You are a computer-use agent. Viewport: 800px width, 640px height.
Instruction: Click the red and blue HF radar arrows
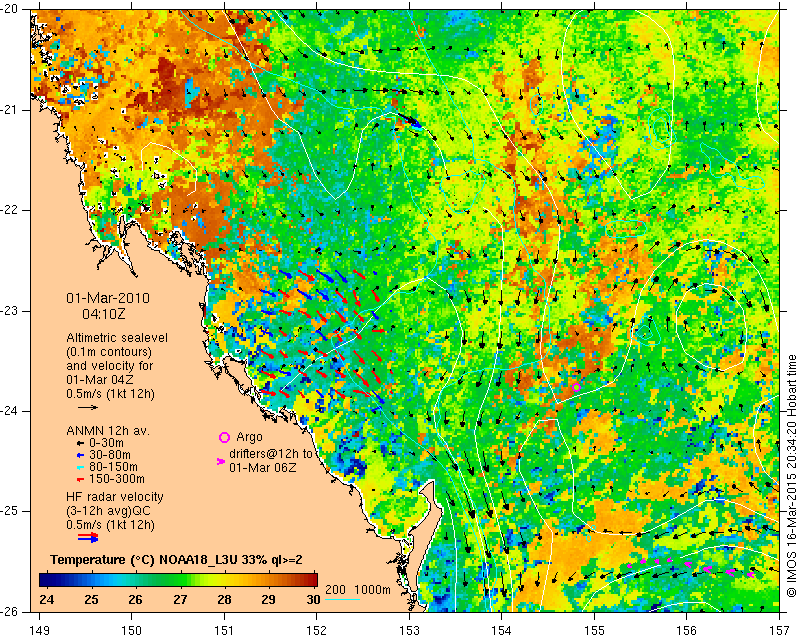(x=88, y=538)
